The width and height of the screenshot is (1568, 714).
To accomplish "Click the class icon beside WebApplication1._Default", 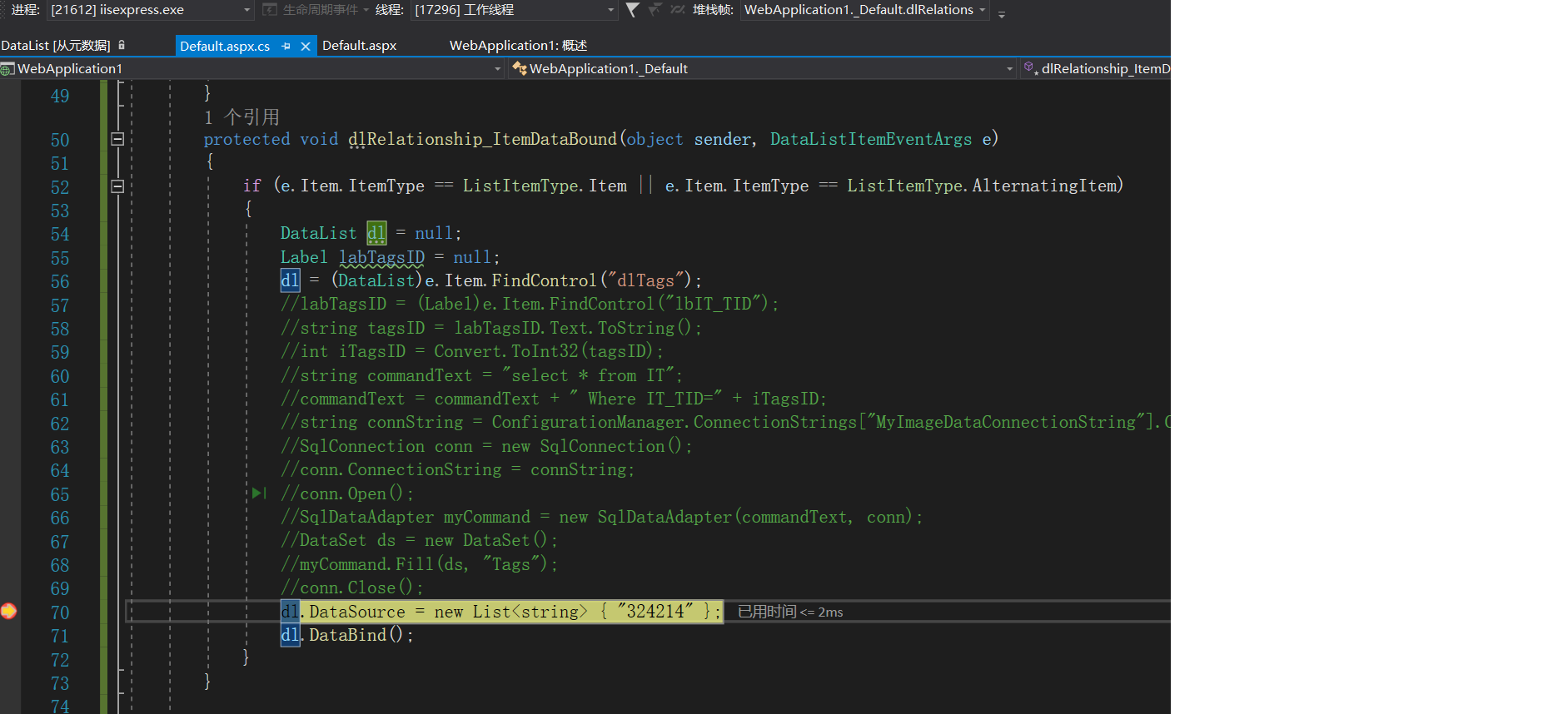I will [520, 68].
